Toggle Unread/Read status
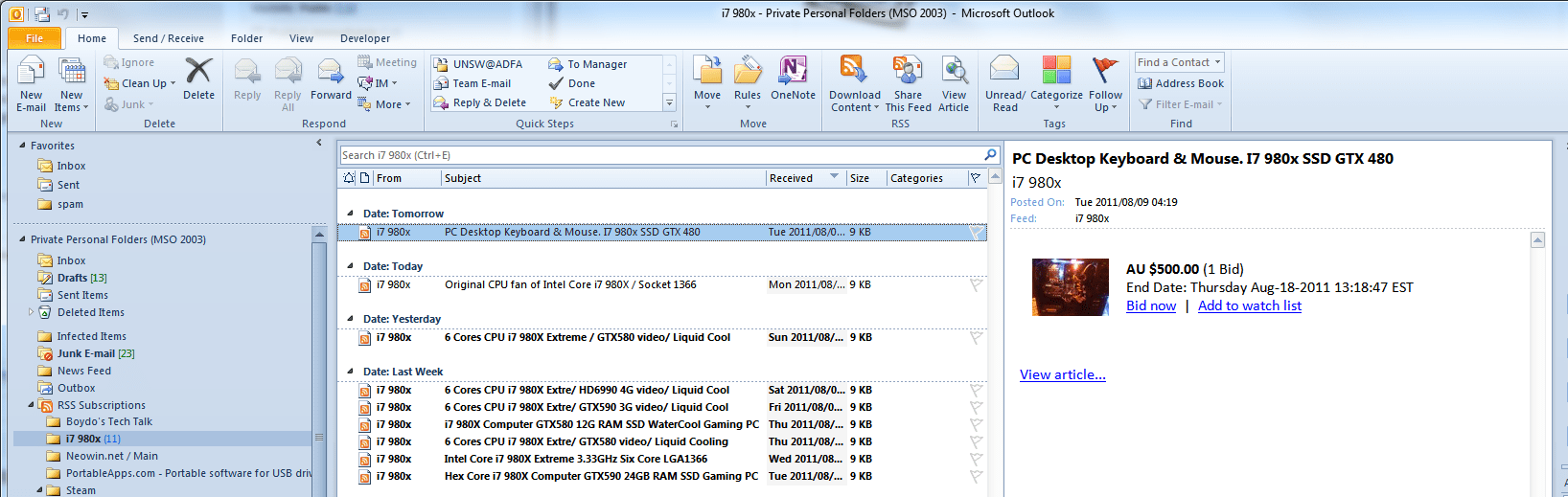 (x=1005, y=84)
